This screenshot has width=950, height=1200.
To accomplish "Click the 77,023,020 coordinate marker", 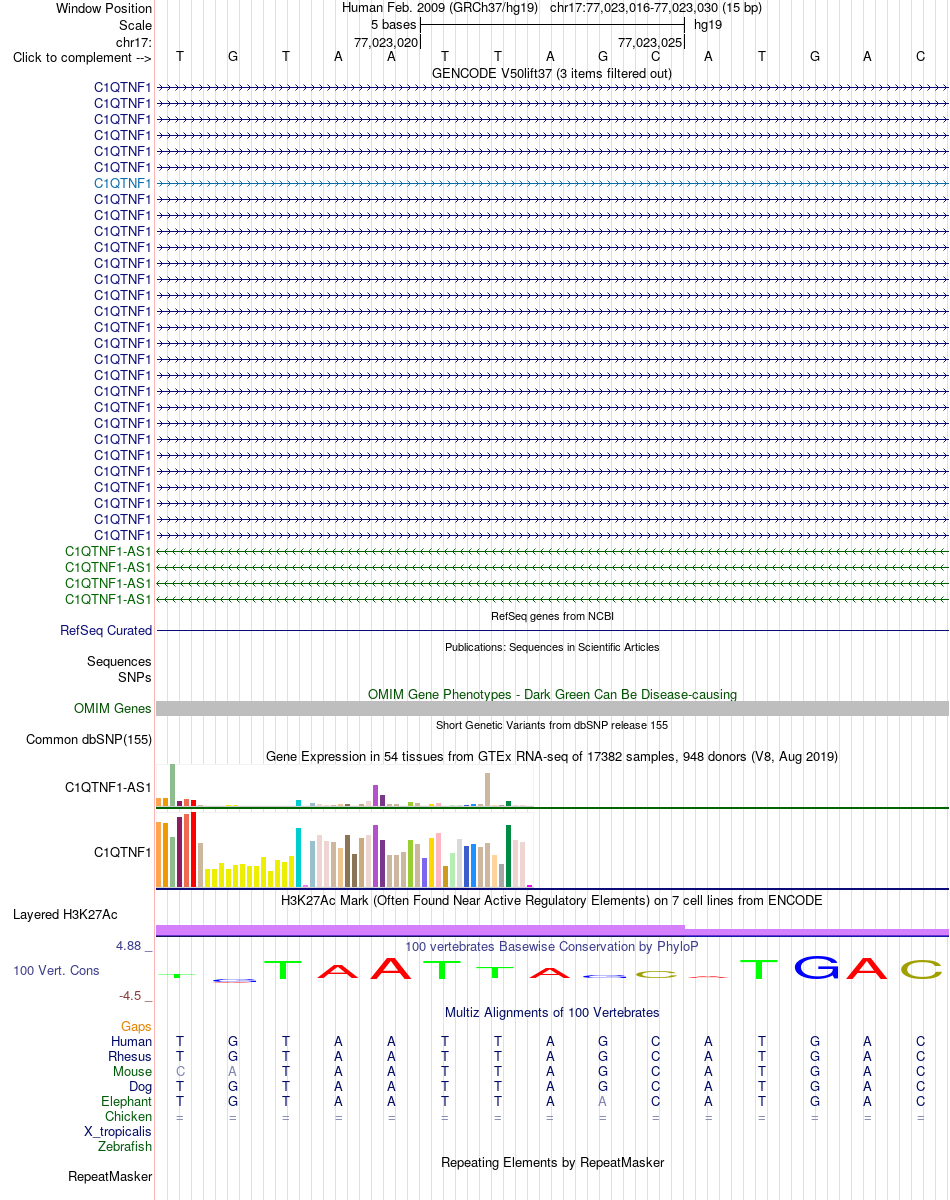I will [386, 42].
